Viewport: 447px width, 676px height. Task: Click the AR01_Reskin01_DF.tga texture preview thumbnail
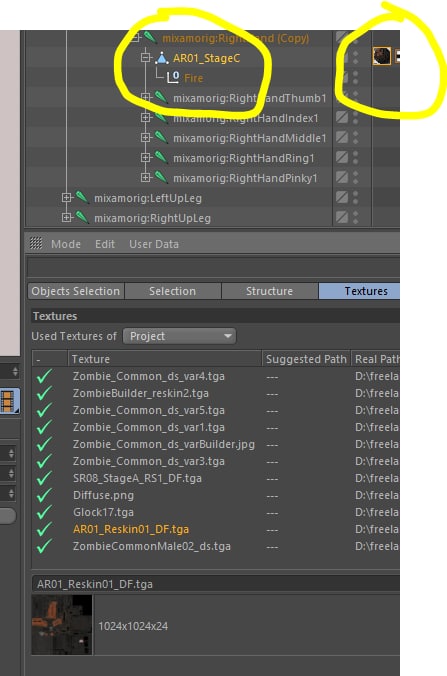tap(62, 624)
